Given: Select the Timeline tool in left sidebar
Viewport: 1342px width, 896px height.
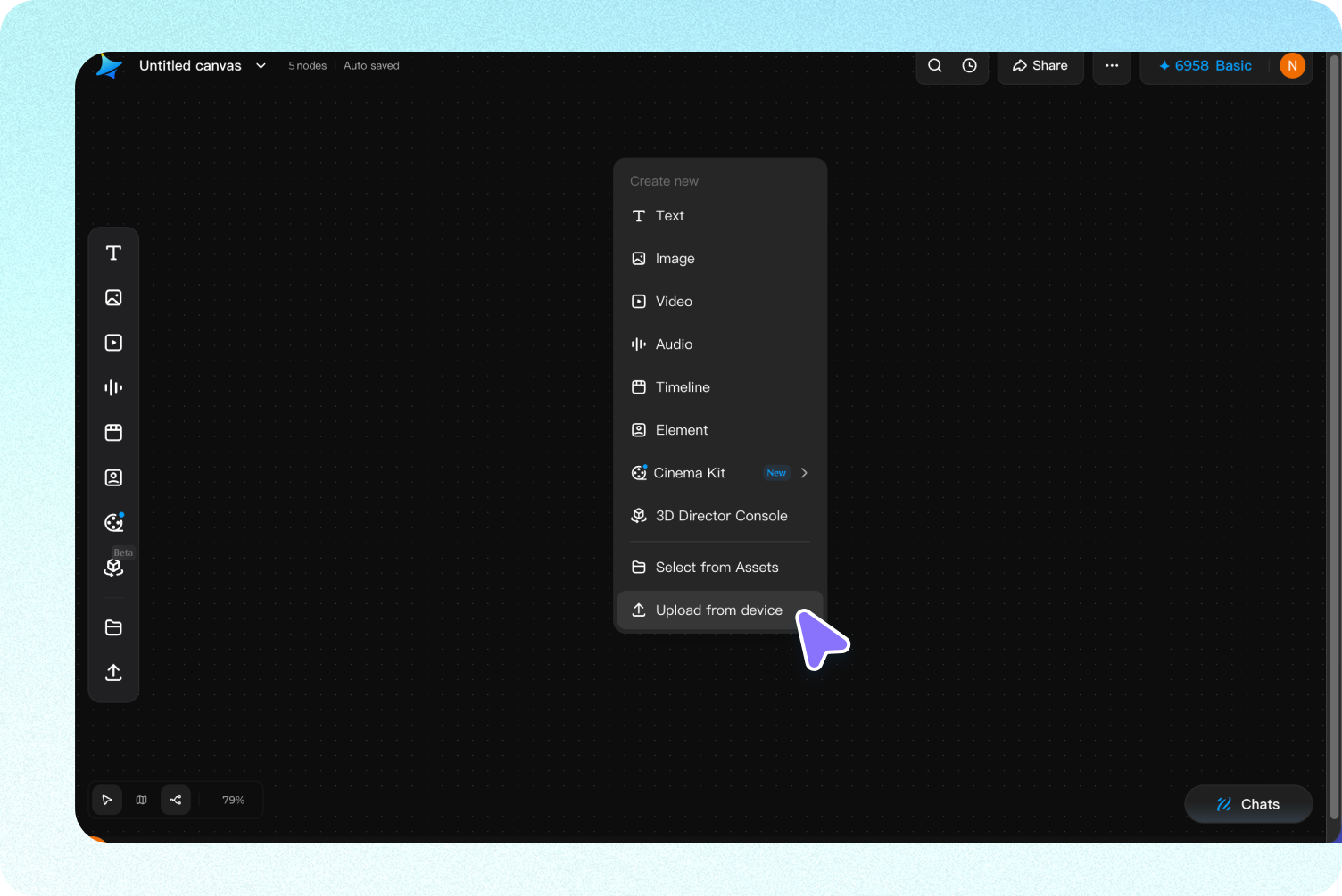Looking at the screenshot, I should 113,433.
